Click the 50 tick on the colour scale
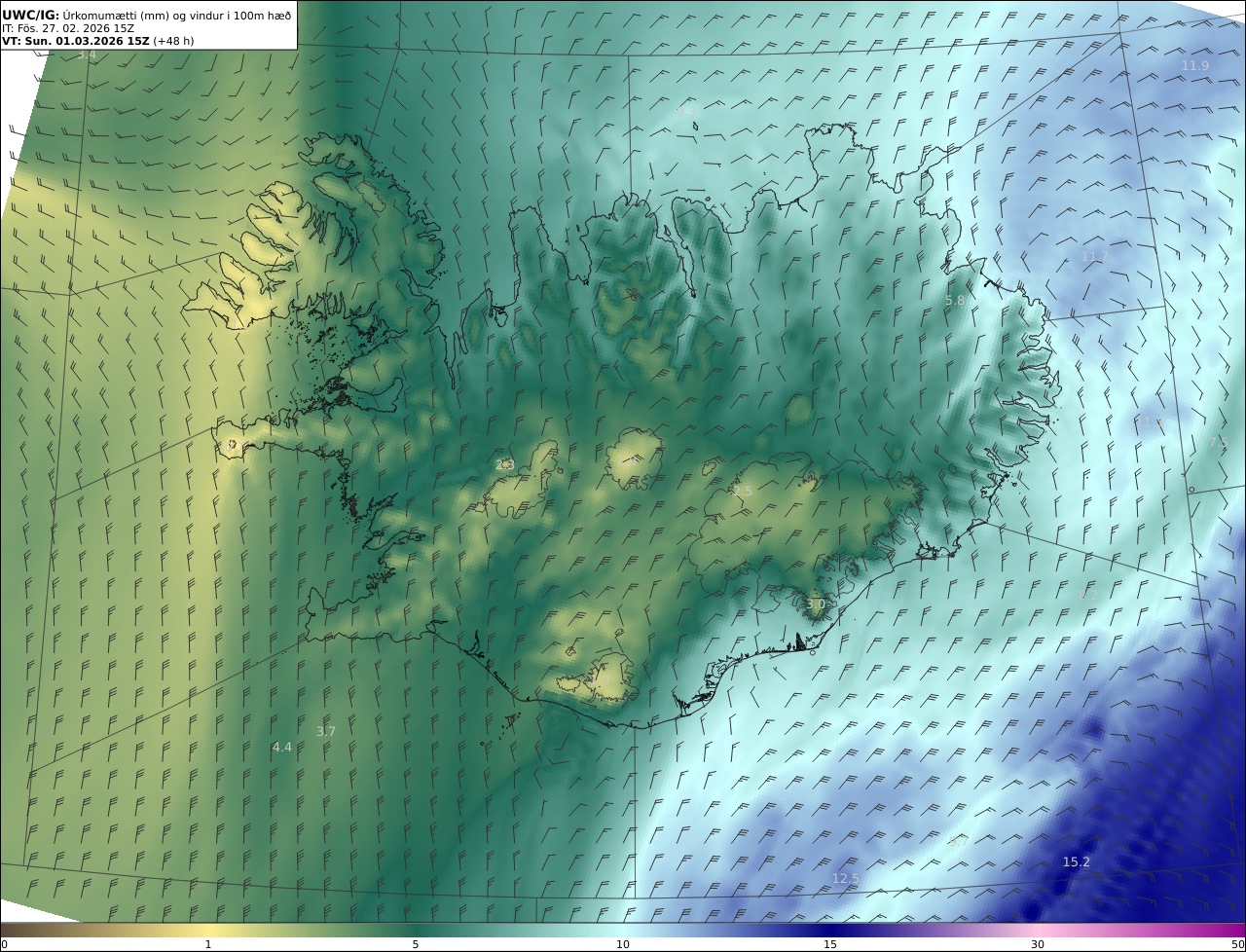This screenshot has height=952, width=1246. (1237, 944)
